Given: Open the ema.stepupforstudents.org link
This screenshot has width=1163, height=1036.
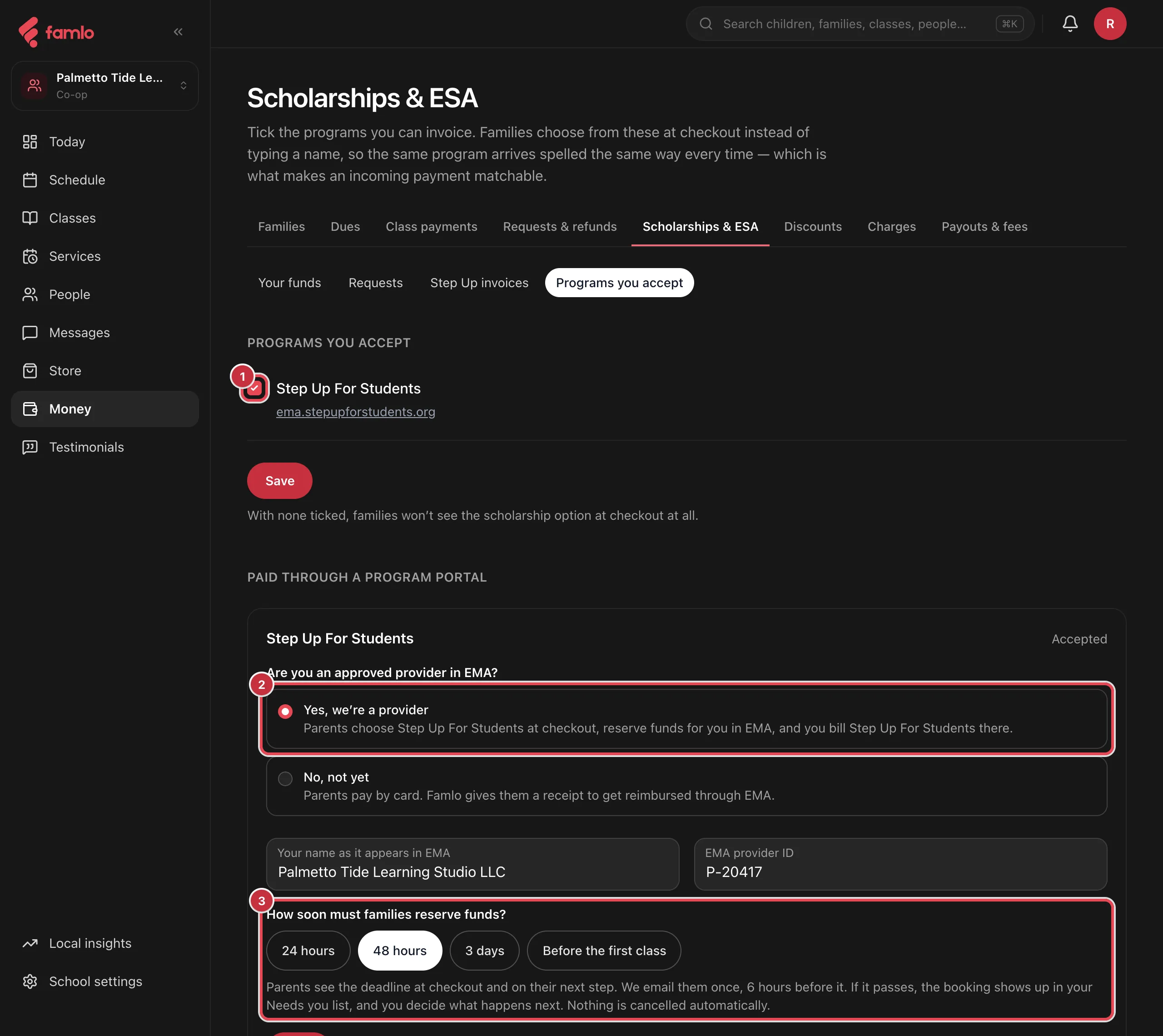Looking at the screenshot, I should (355, 412).
